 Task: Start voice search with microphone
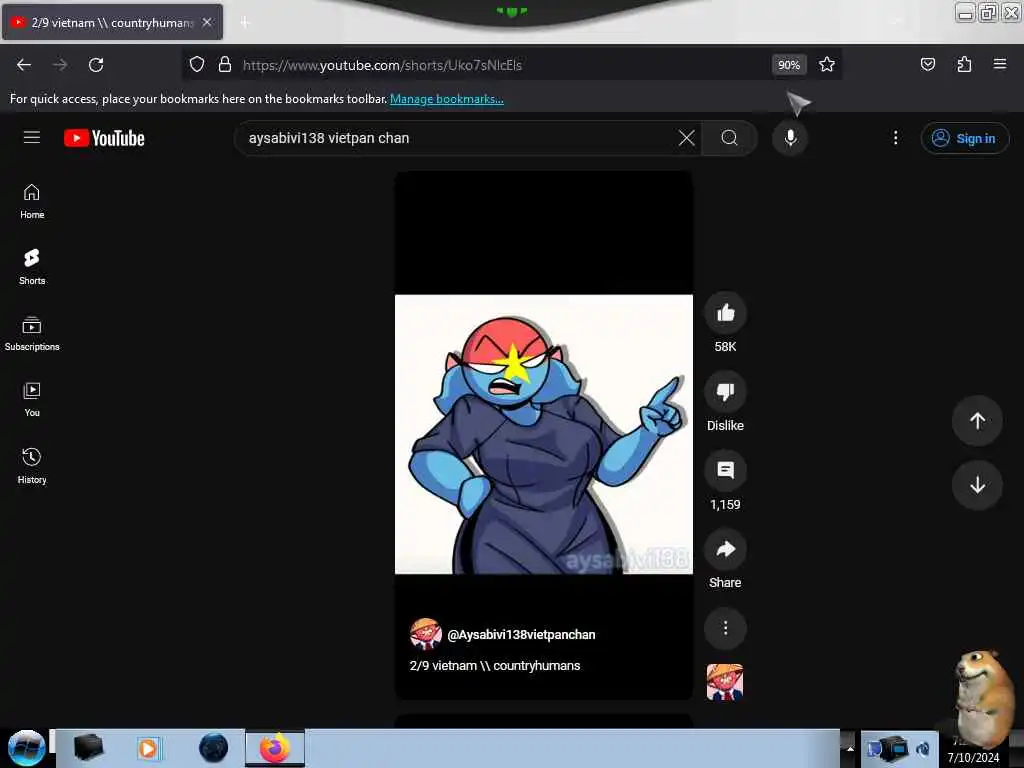790,138
